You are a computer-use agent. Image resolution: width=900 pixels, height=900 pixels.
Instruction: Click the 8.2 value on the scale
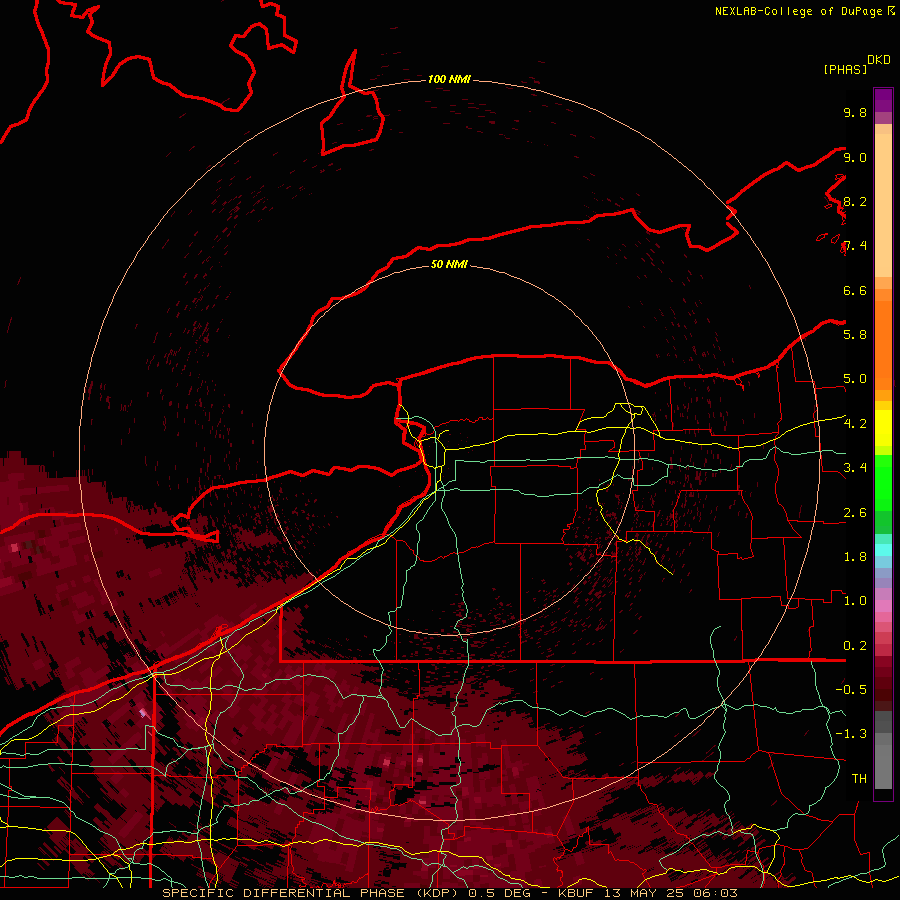855,201
